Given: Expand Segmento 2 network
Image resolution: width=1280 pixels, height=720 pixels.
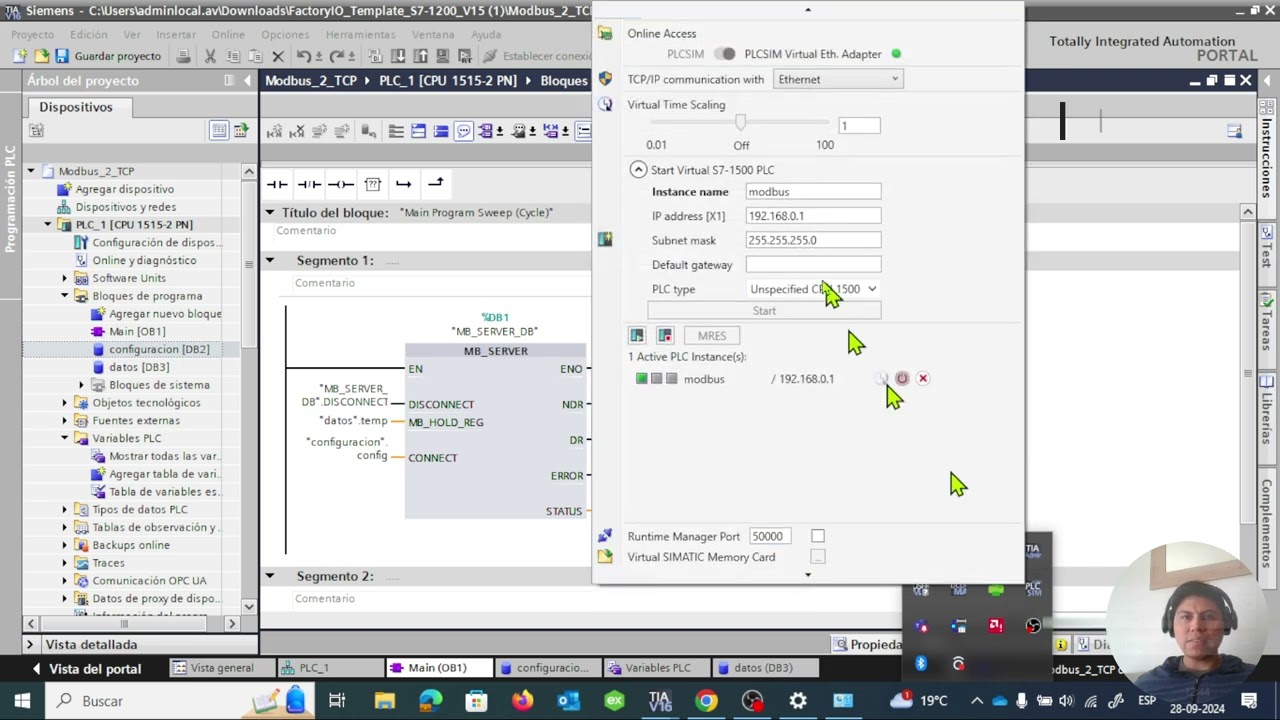Looking at the screenshot, I should click(269, 576).
